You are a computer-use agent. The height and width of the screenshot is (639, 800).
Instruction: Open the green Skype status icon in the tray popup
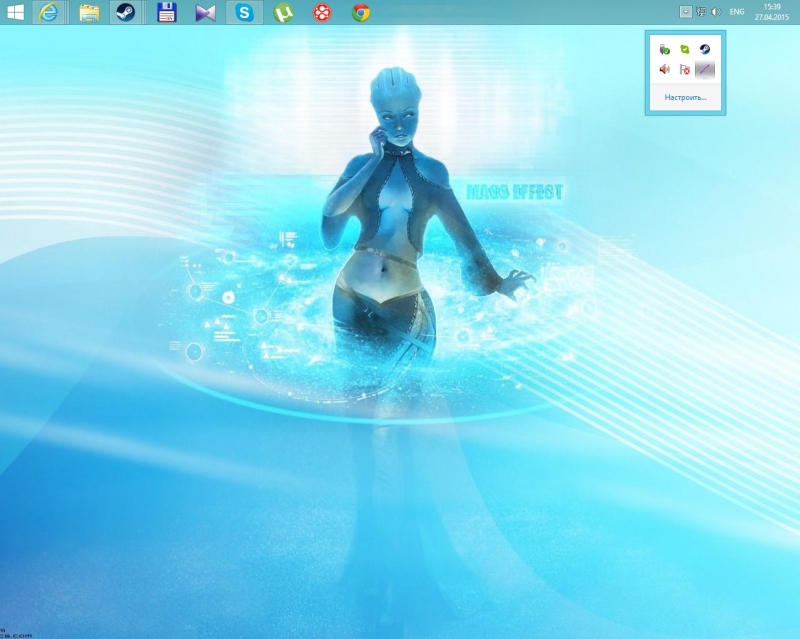(x=685, y=50)
